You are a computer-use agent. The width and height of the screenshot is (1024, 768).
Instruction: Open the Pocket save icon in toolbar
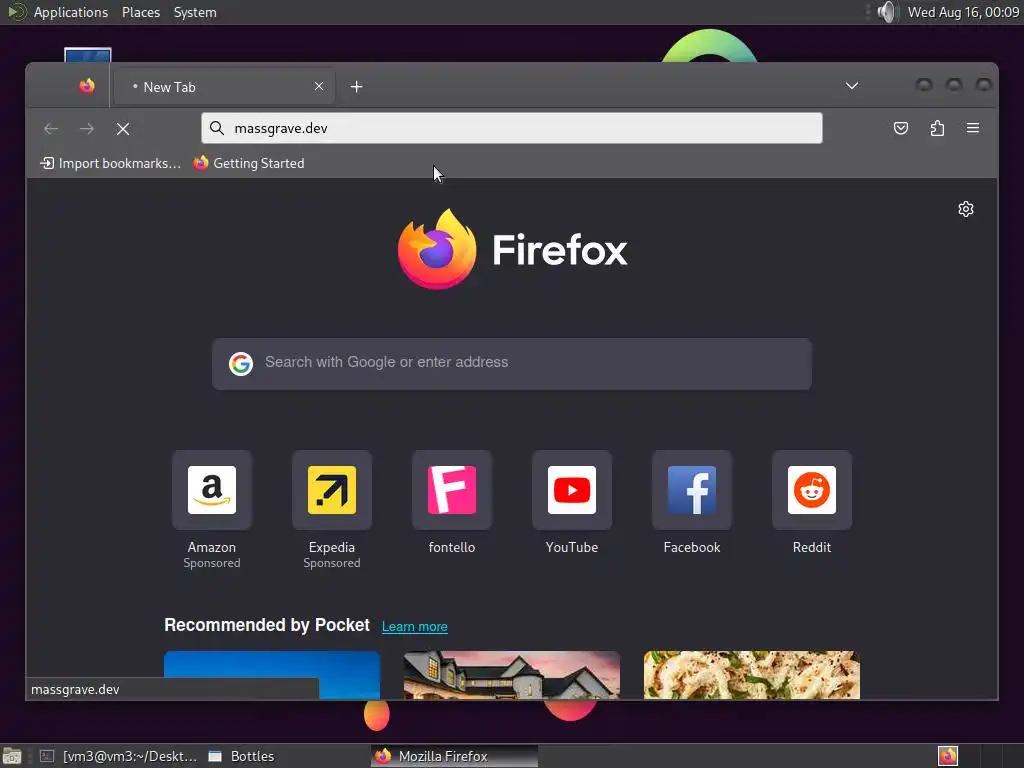pyautogui.click(x=901, y=128)
